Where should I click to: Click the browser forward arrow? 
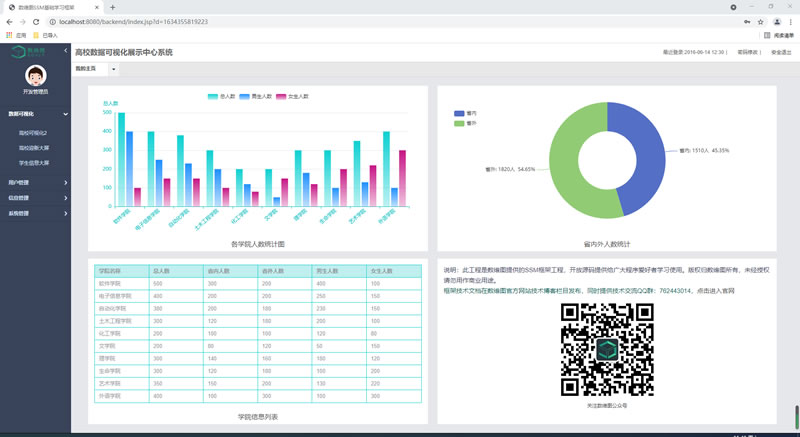(x=22, y=22)
